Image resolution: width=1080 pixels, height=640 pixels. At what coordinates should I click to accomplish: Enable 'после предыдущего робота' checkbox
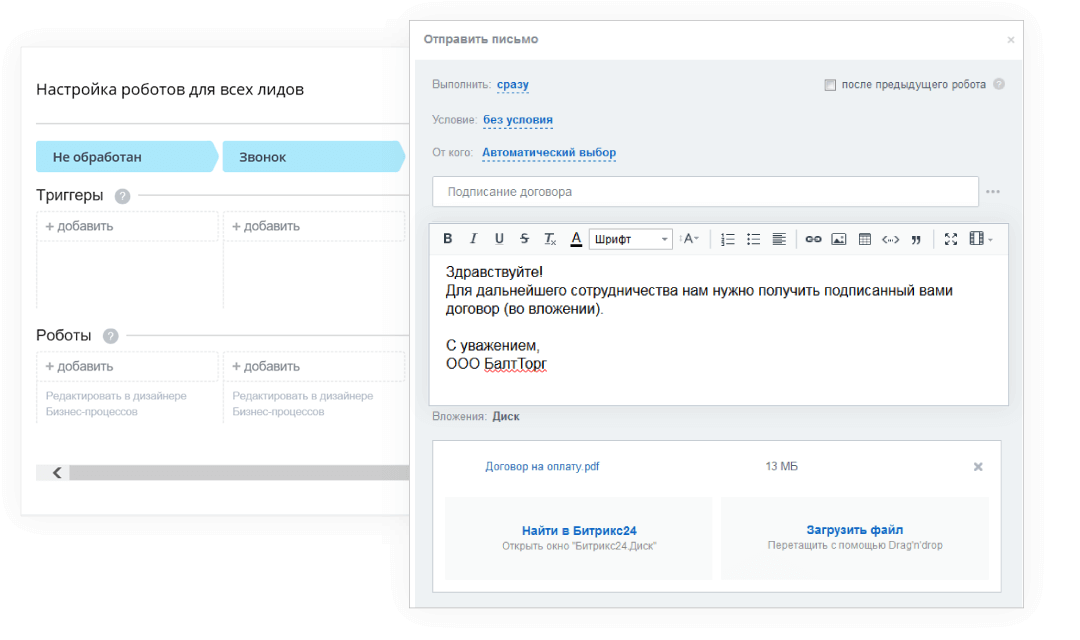[x=830, y=85]
